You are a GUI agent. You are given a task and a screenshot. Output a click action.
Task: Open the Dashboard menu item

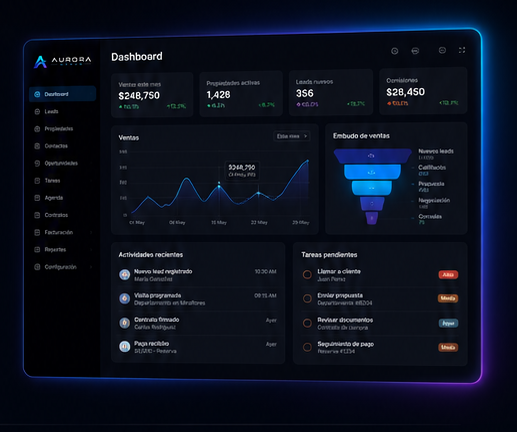click(62, 94)
